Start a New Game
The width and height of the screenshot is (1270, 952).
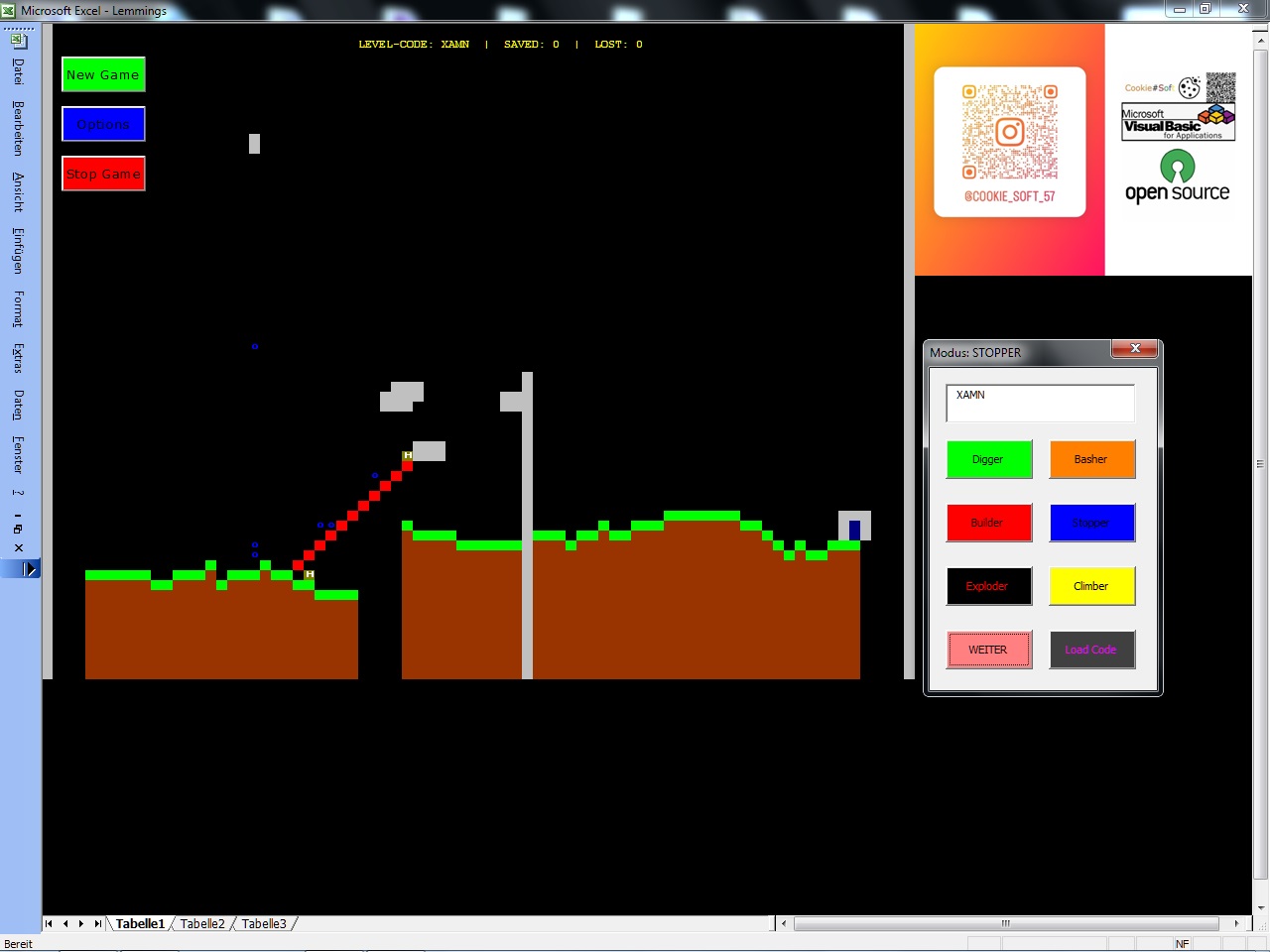103,74
